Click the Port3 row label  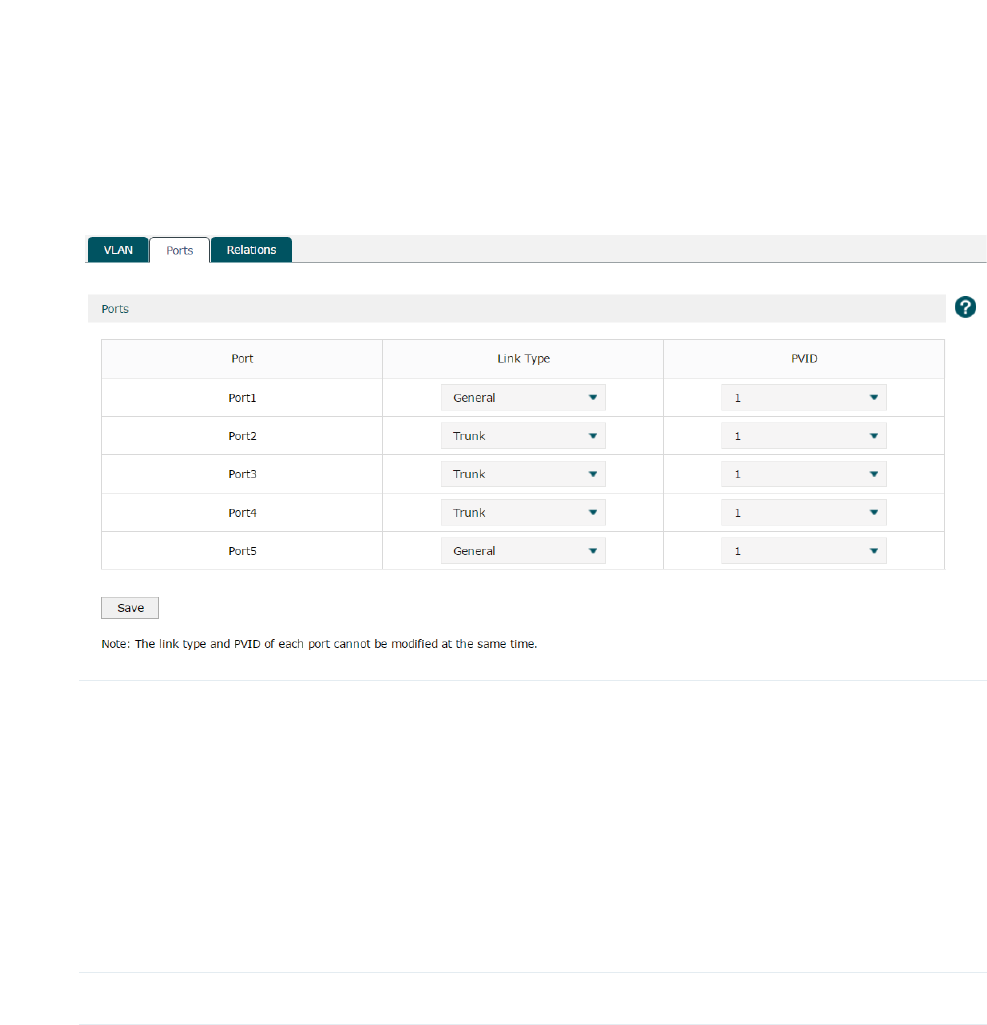coord(242,474)
